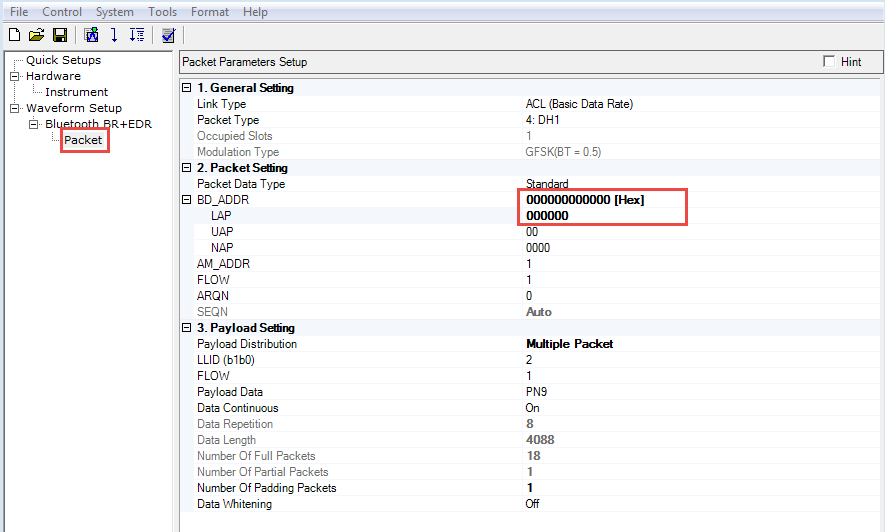The height and width of the screenshot is (532, 885).
Task: Collapse the BD_ADDR property group
Action: click(187, 200)
